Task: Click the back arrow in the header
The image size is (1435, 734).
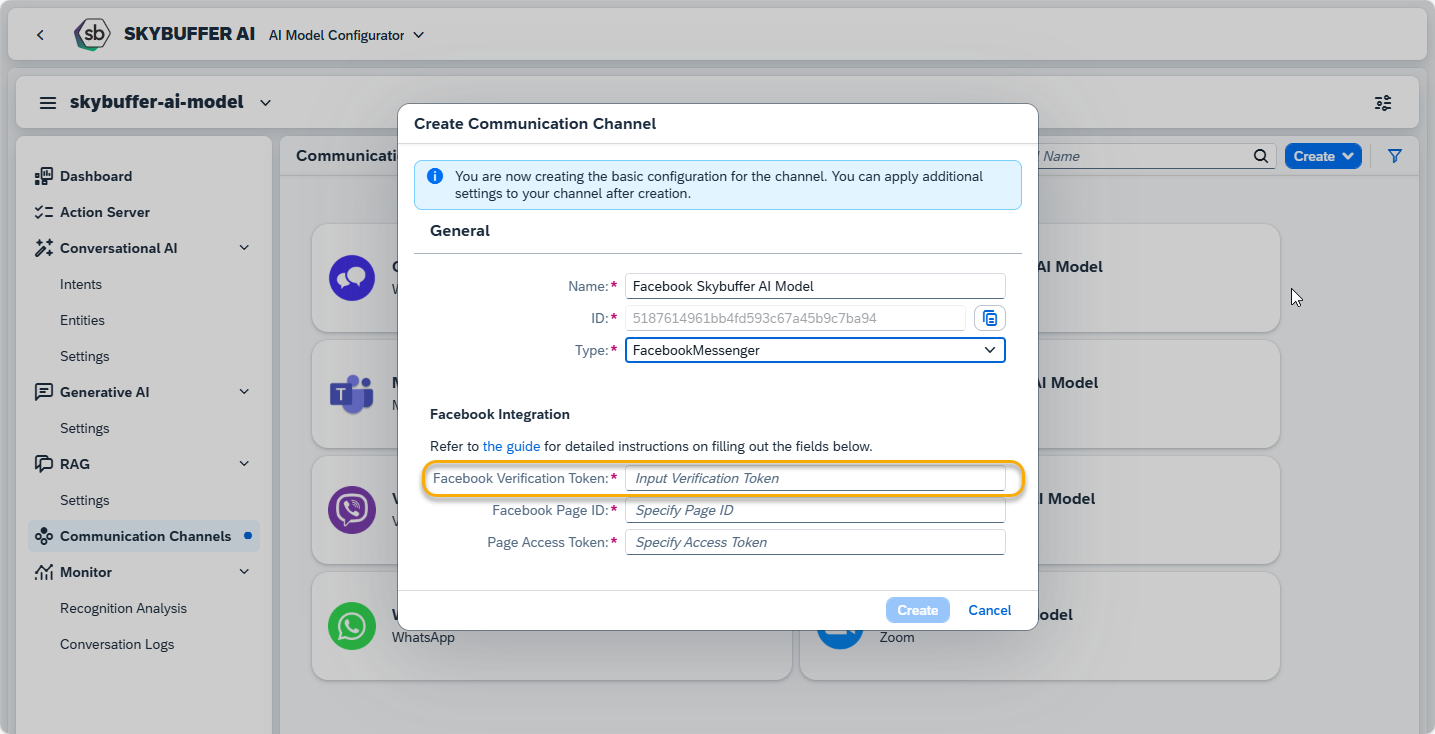Action: 40,35
